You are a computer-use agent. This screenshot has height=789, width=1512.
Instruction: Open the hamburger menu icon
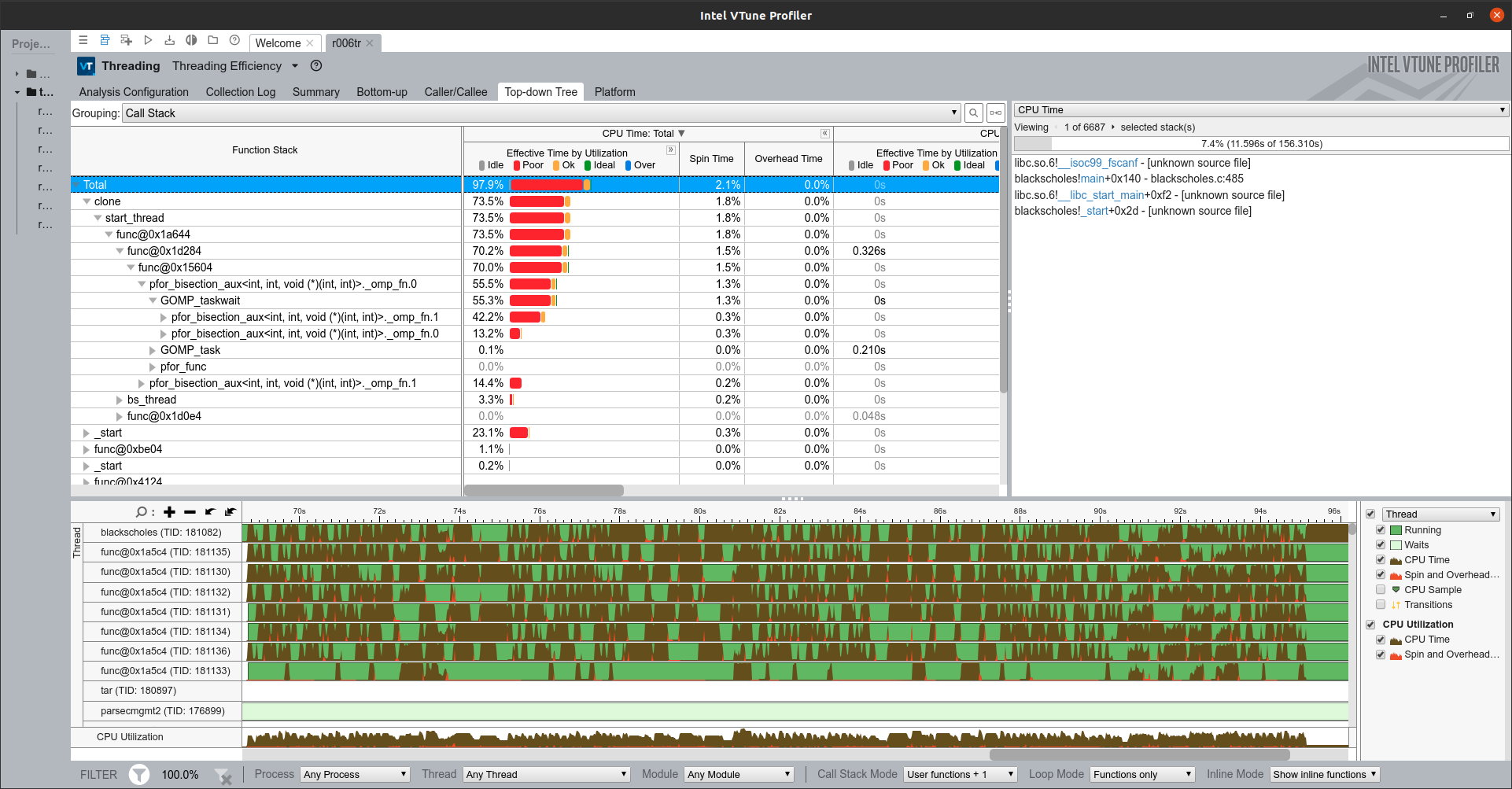[x=83, y=40]
